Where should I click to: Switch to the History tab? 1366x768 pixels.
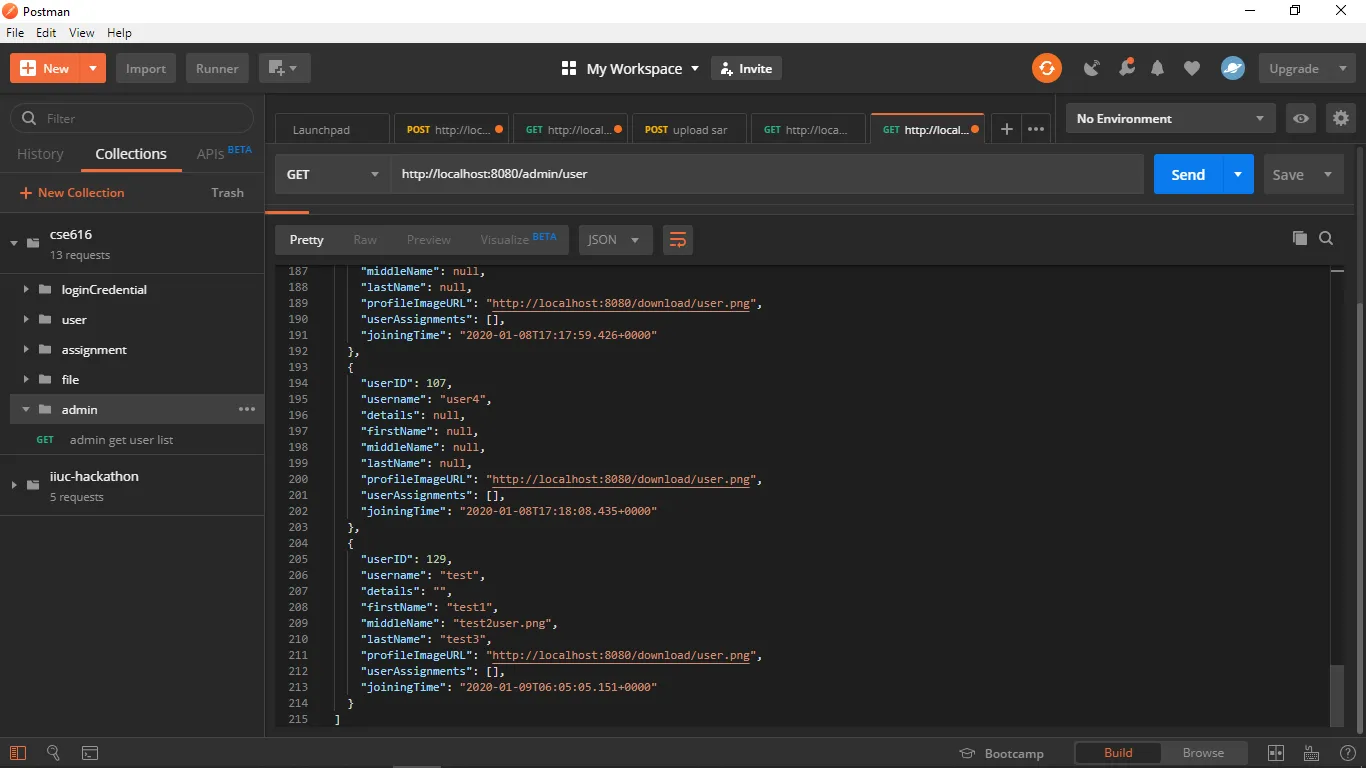tap(40, 154)
